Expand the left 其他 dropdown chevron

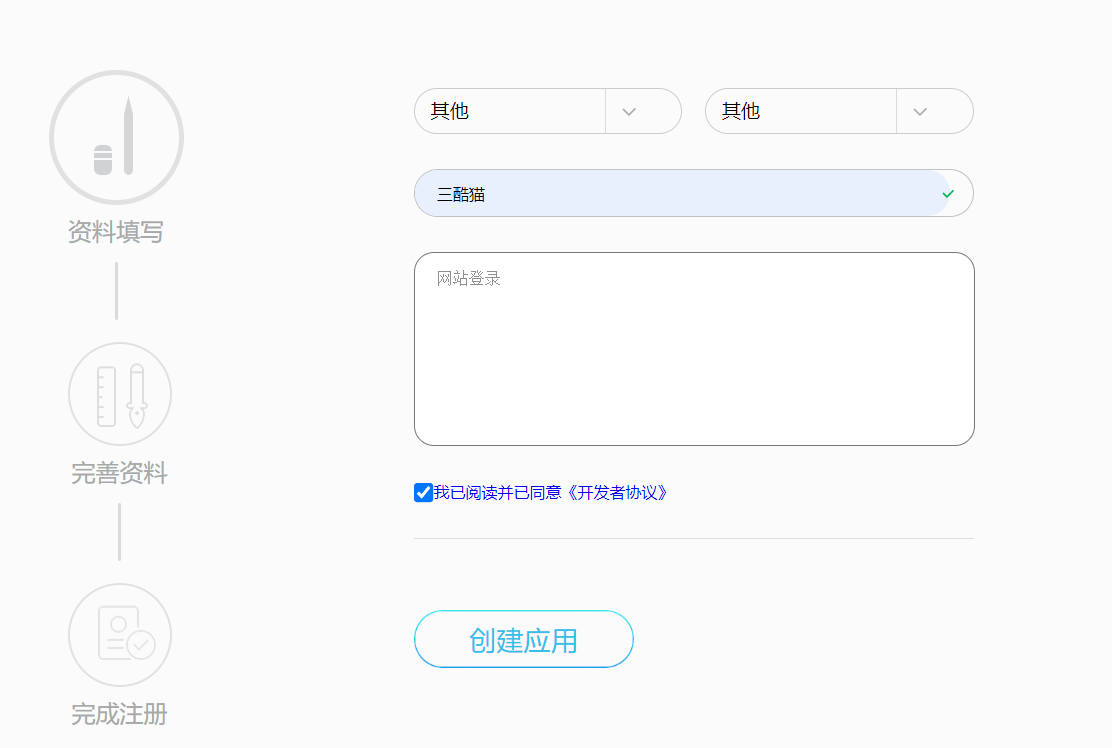click(629, 111)
